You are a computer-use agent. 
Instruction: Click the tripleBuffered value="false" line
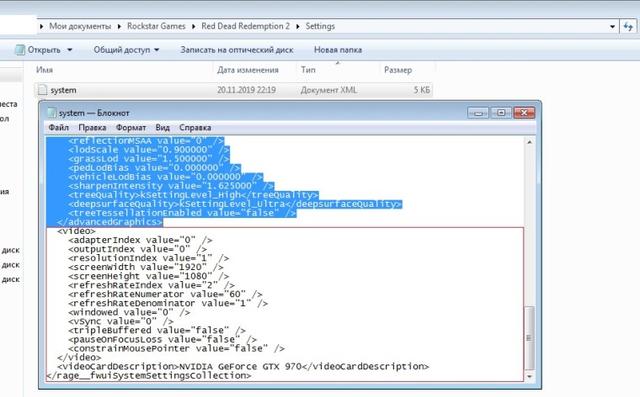[157, 330]
